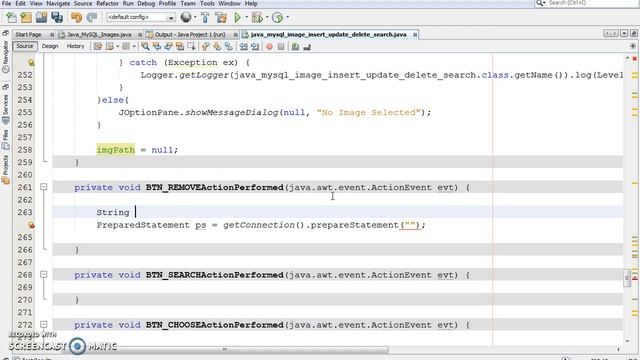Click the Profile Project icon
This screenshot has width=640, height=360.
coord(278,17)
